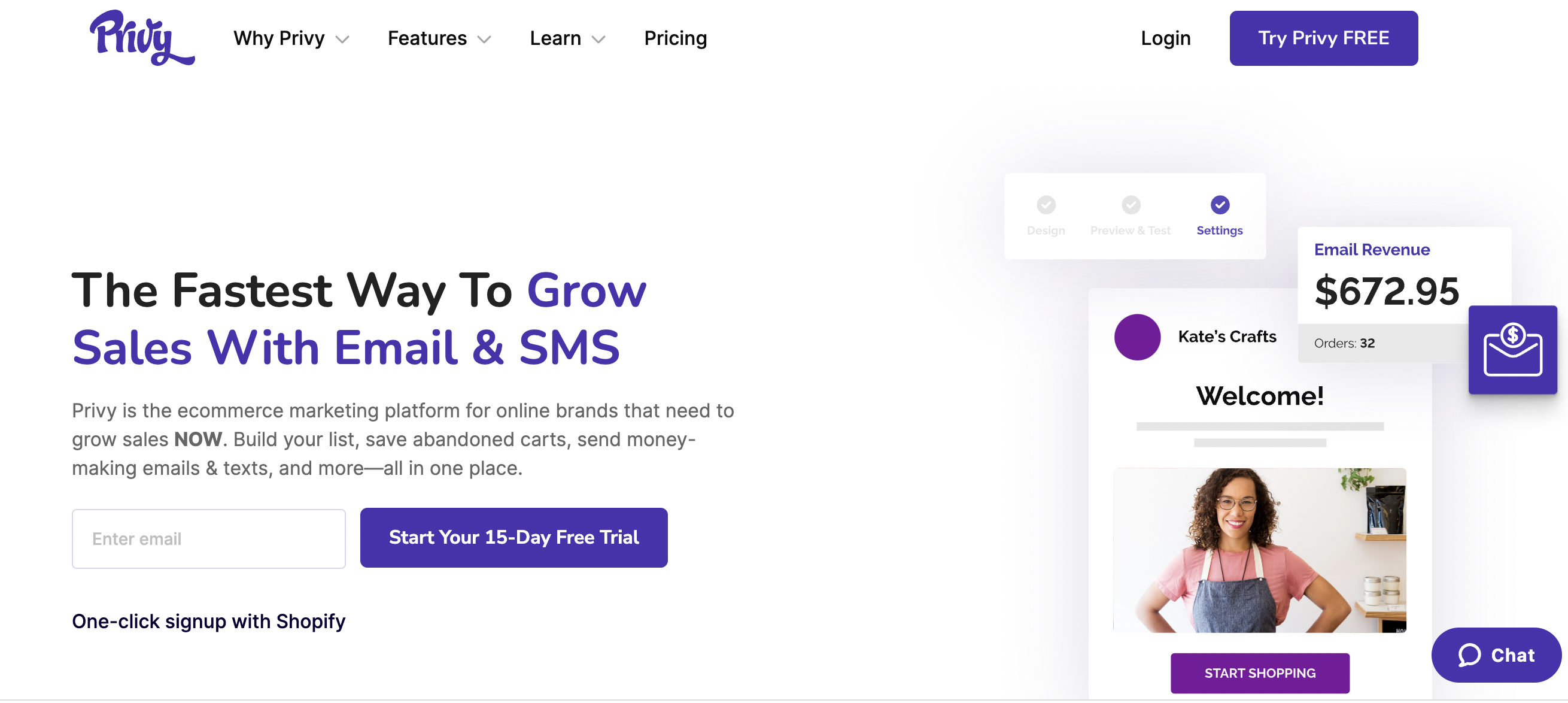1568x703 pixels.
Task: Click the woman in apron photo
Action: [1259, 550]
